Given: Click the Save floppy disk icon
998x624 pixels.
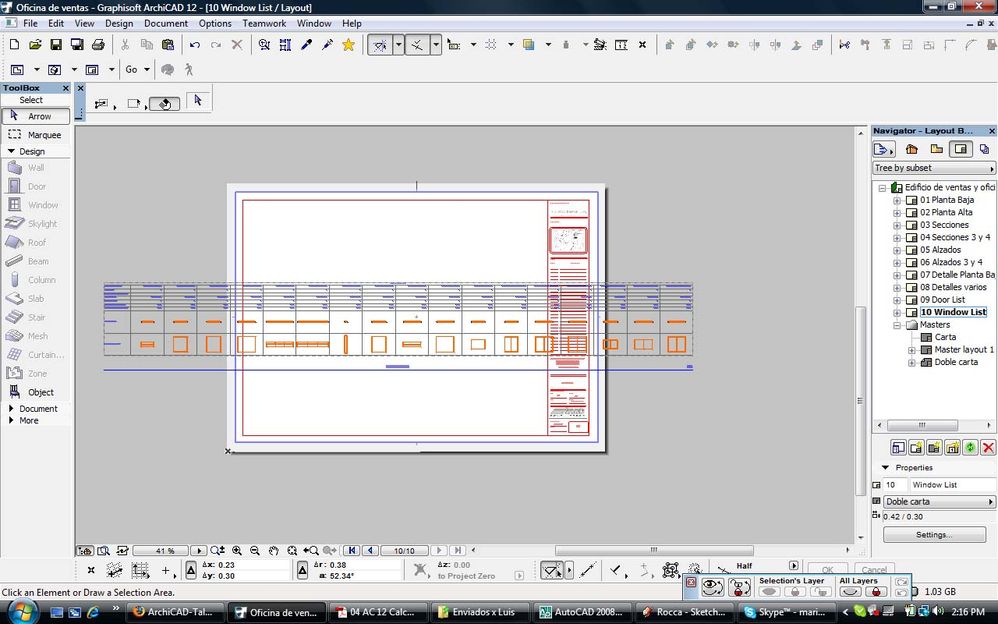Looking at the screenshot, I should pos(56,45).
